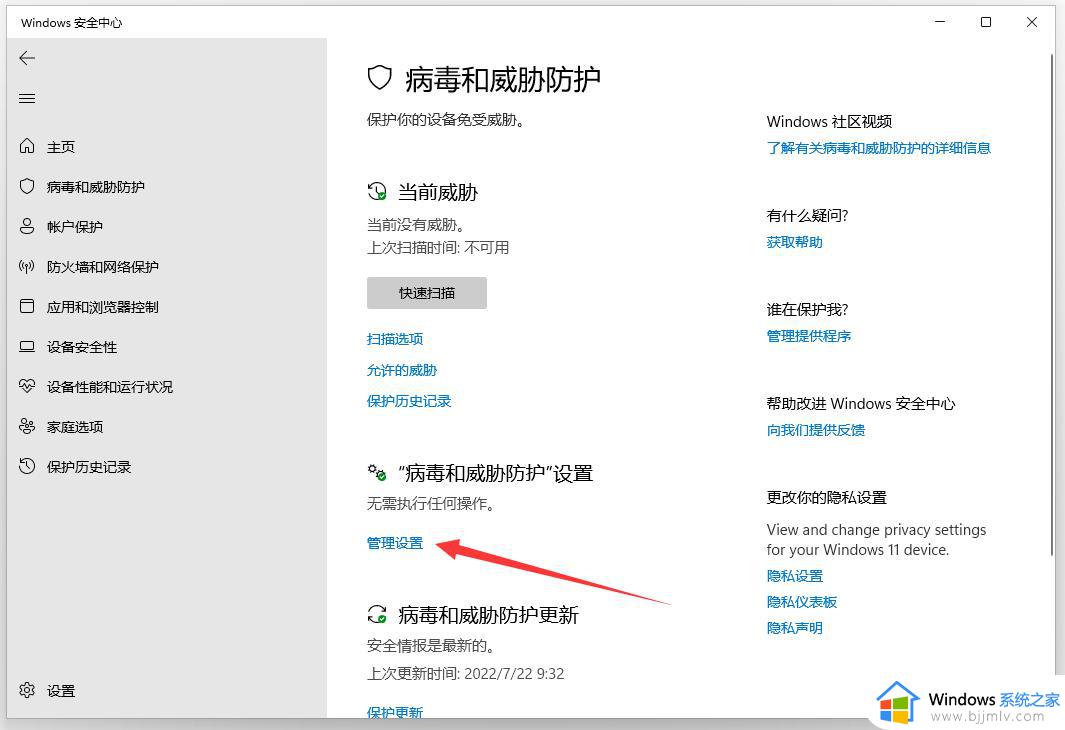Open the 允许的威胁 link
The image size is (1065, 730).
pyautogui.click(x=401, y=370)
